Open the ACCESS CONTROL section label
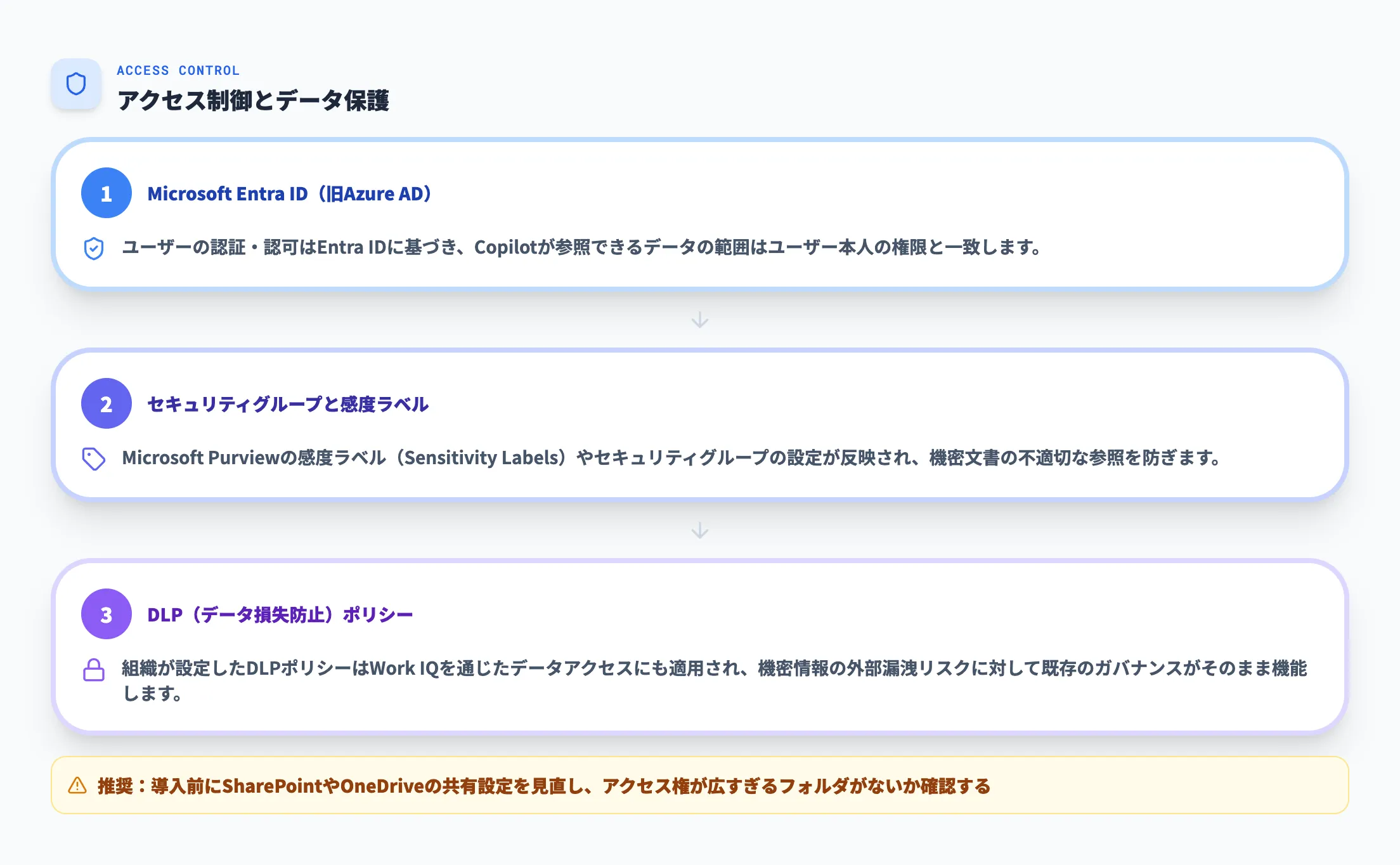Screen dimensions: 1400x865 [x=179, y=70]
